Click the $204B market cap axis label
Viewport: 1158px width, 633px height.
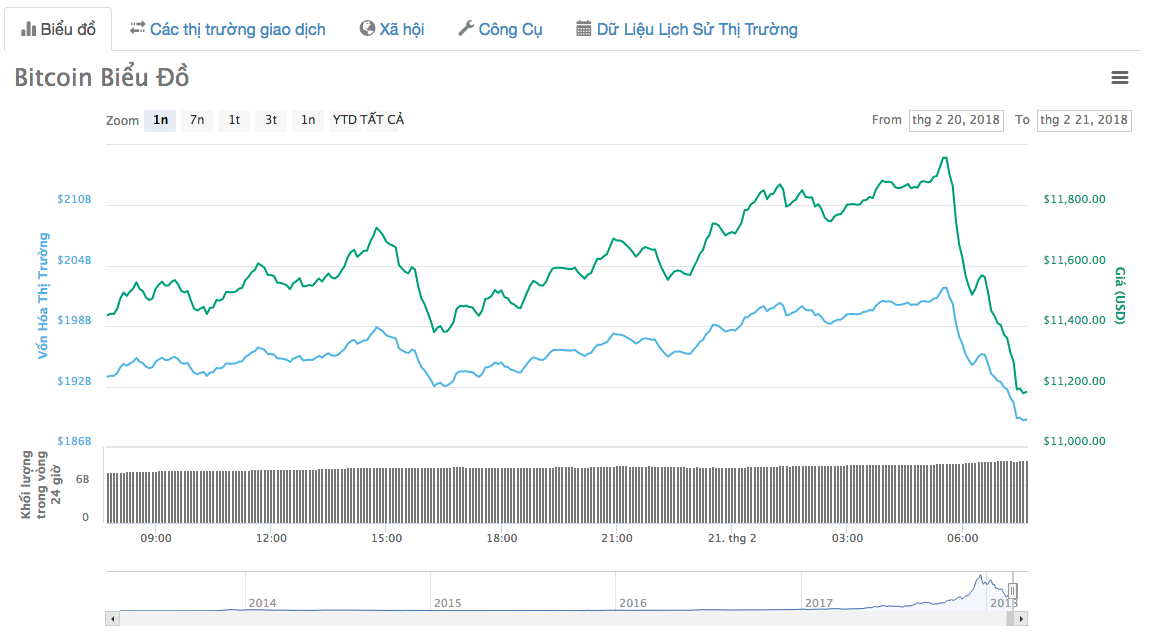(75, 260)
